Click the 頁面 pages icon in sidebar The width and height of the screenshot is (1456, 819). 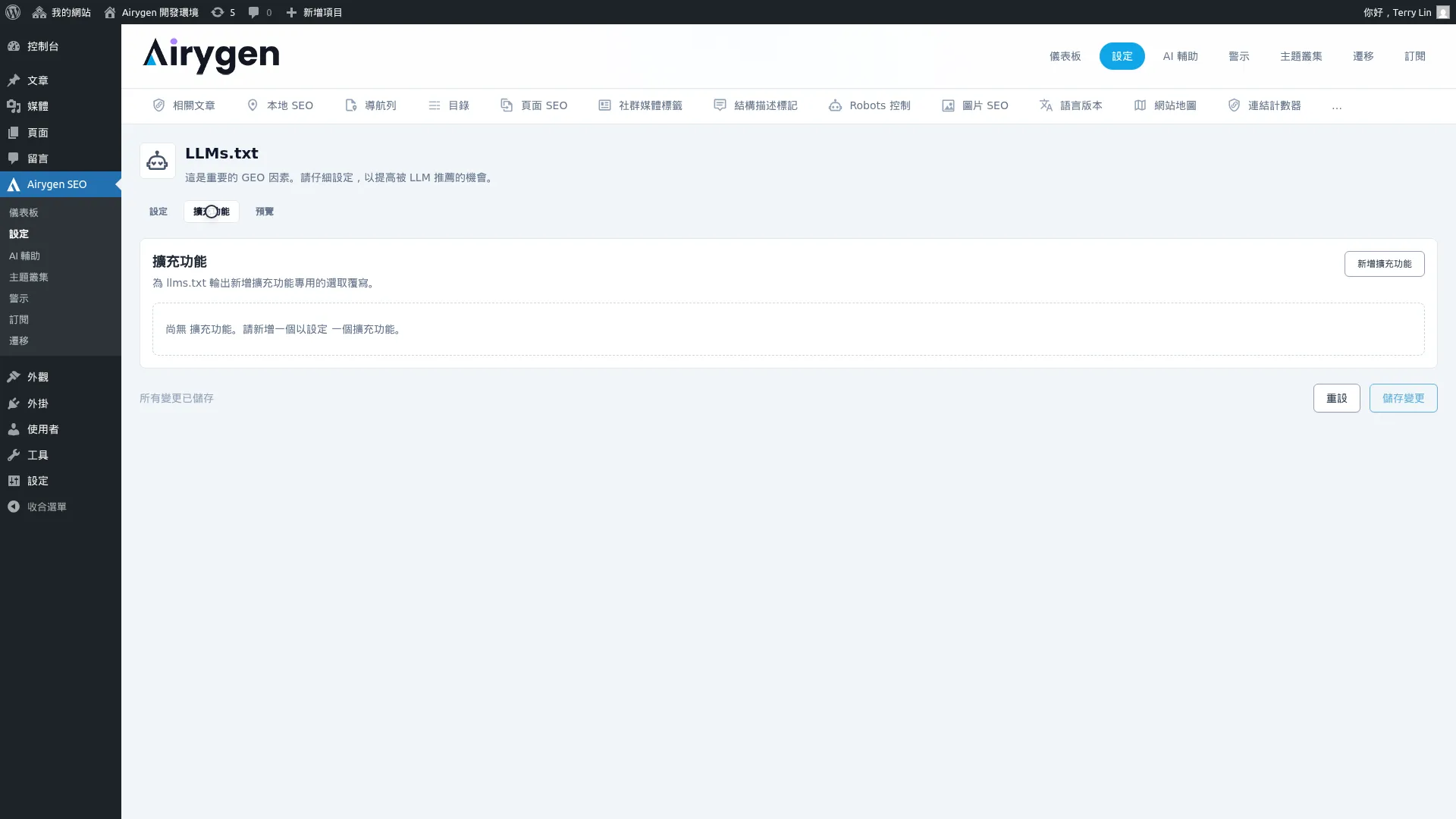pos(14,133)
